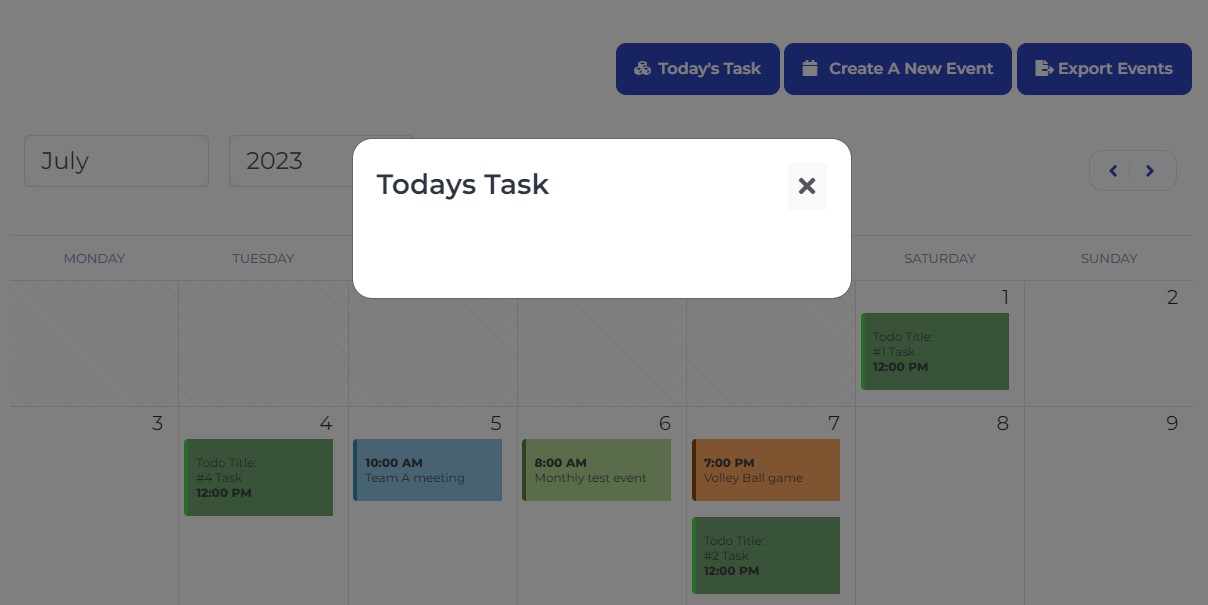Open Today's Task from the toolbar
Image resolution: width=1208 pixels, height=605 pixels.
coord(697,68)
